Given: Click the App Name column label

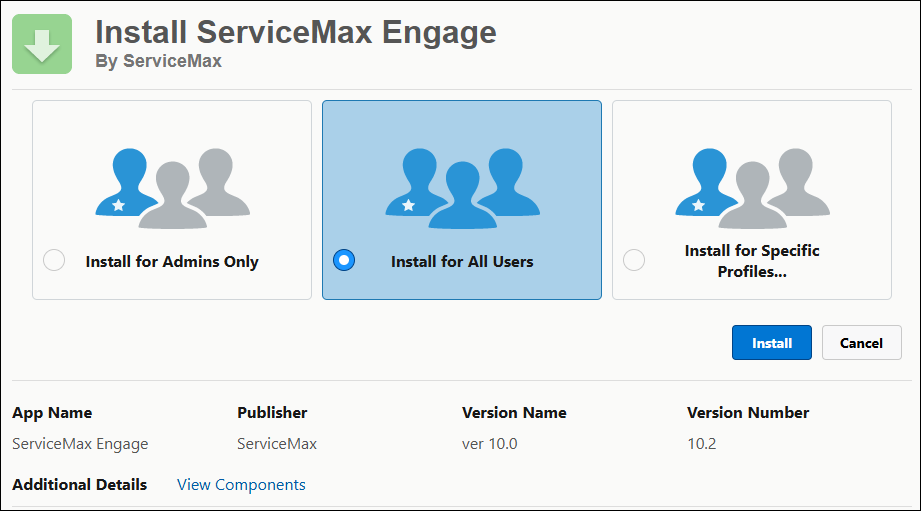Looking at the screenshot, I should tap(52, 413).
